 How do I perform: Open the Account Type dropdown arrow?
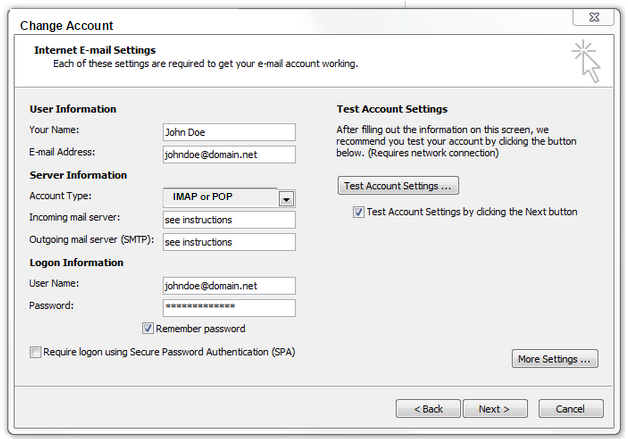[286, 199]
